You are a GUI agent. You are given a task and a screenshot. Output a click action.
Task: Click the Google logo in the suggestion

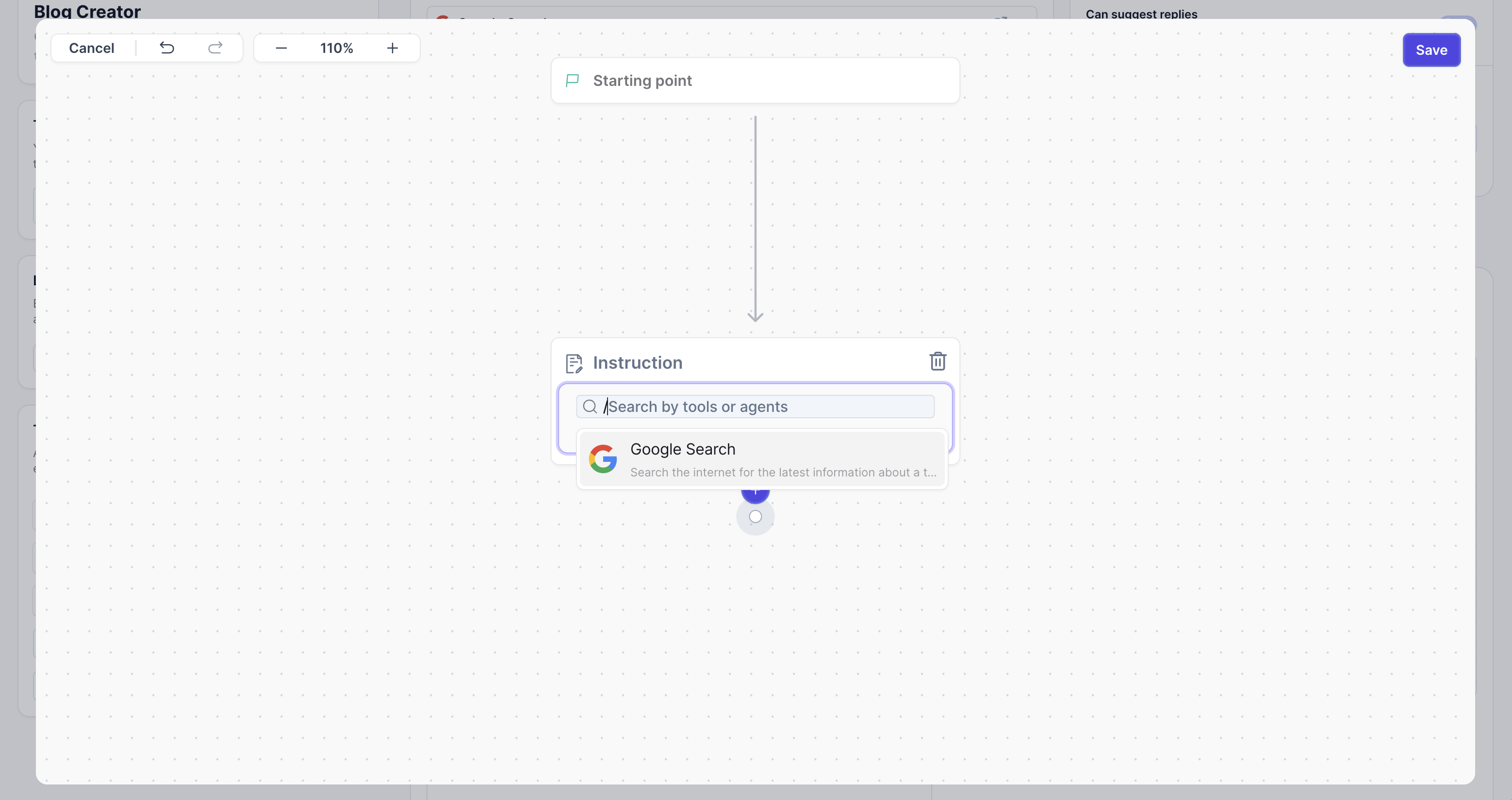(603, 458)
